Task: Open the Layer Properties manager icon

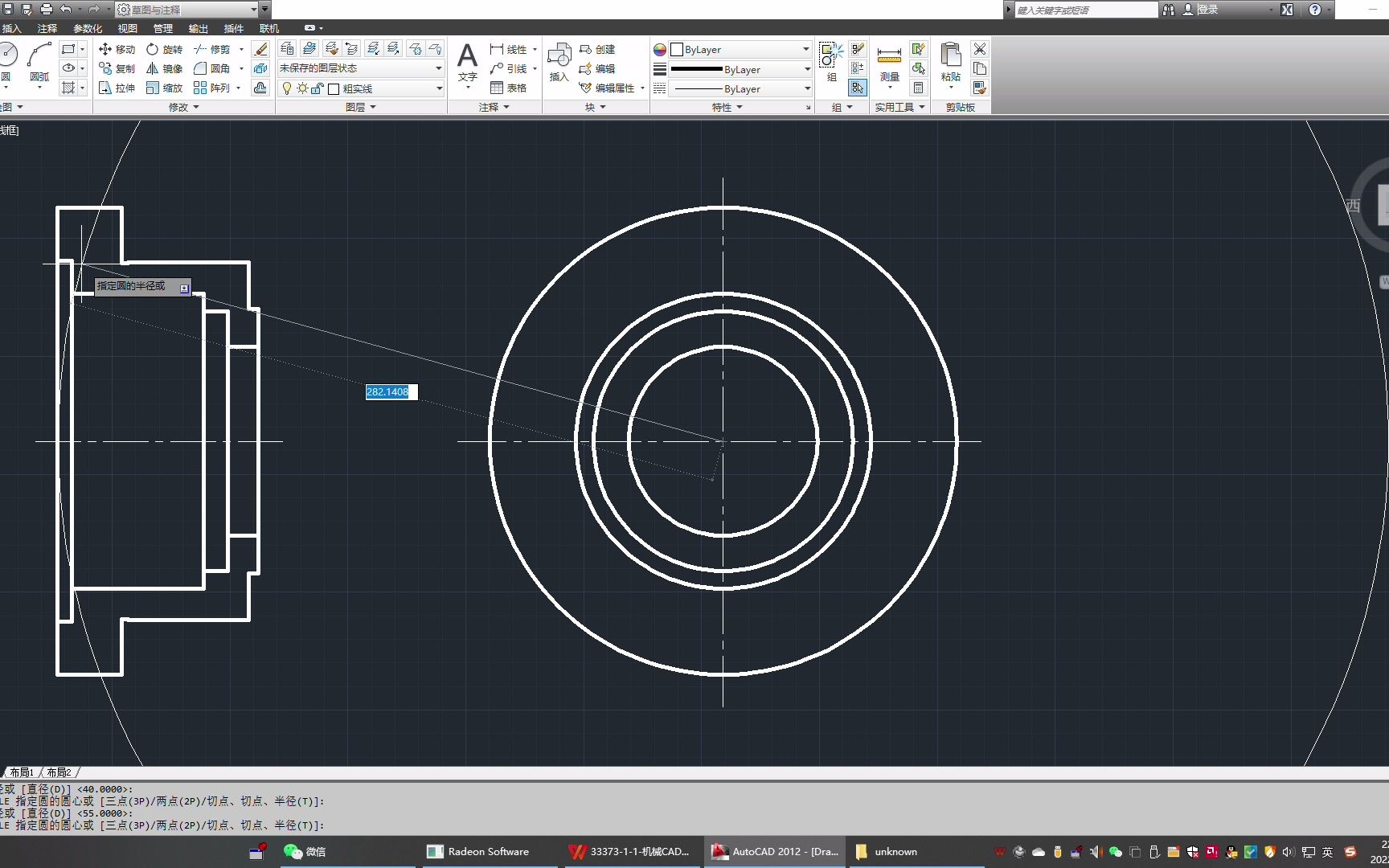Action: click(x=287, y=49)
